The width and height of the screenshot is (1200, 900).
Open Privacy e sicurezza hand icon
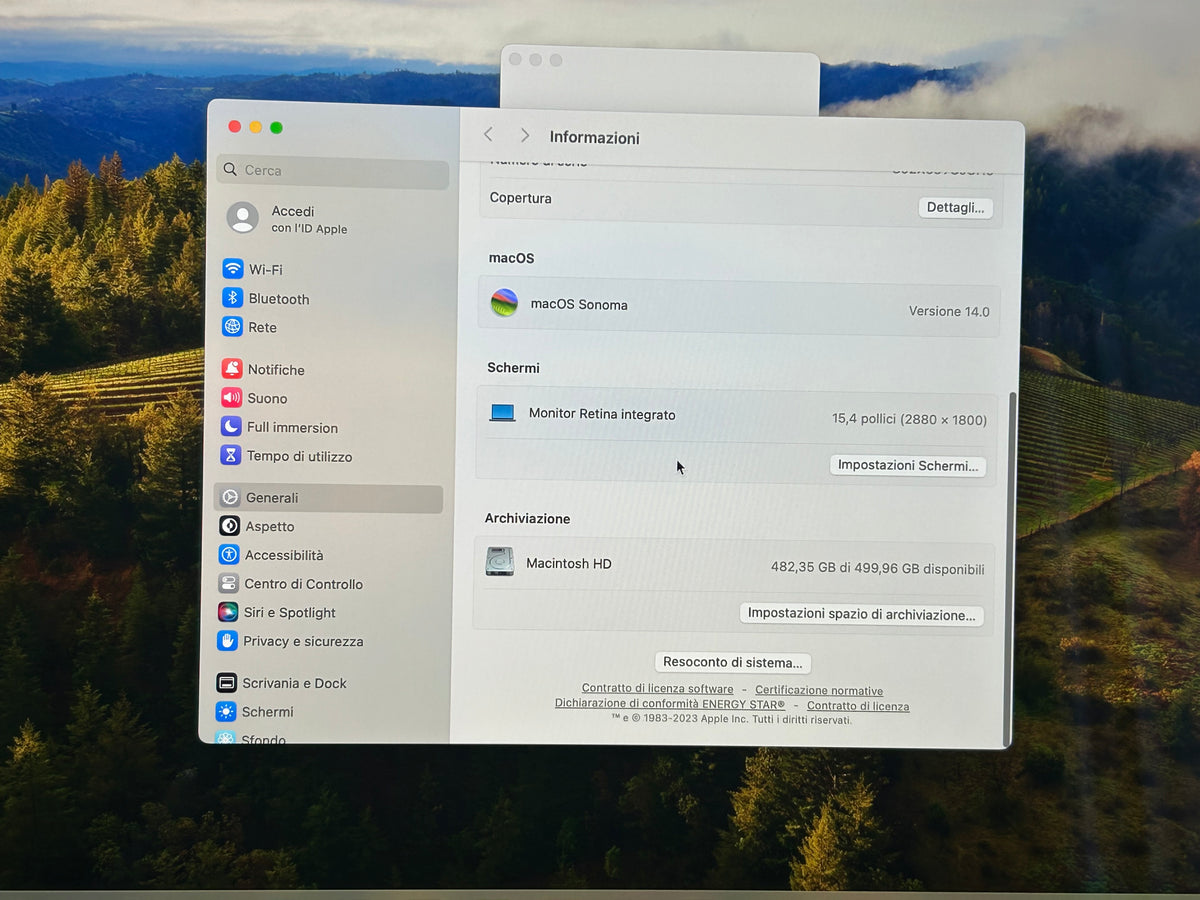coord(227,641)
